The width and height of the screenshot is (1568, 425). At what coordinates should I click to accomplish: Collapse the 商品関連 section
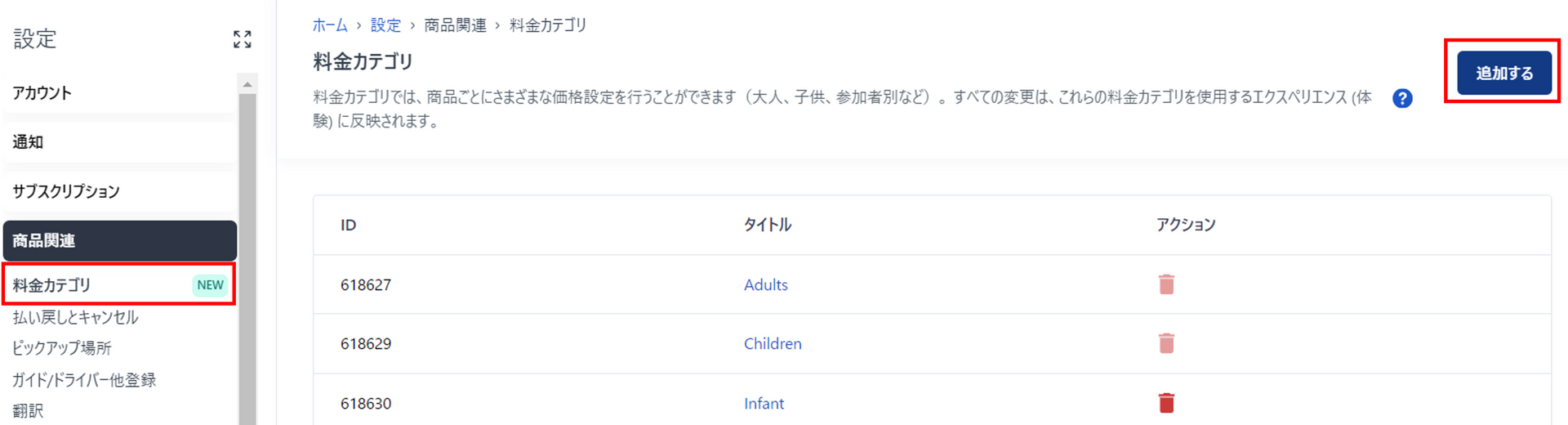point(119,240)
